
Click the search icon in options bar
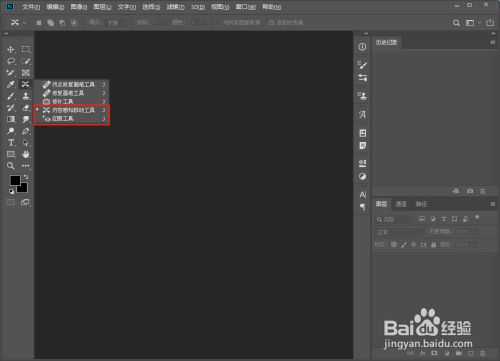[x=456, y=23]
